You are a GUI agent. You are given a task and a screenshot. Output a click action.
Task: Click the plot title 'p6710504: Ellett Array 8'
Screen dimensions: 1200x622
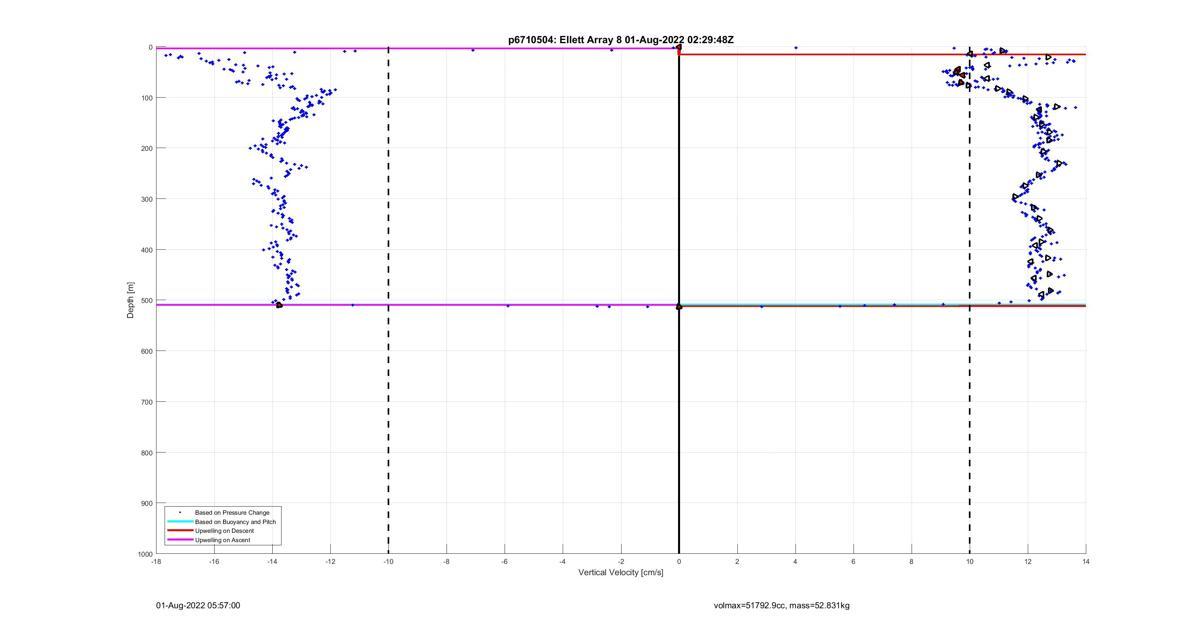[x=565, y=40]
